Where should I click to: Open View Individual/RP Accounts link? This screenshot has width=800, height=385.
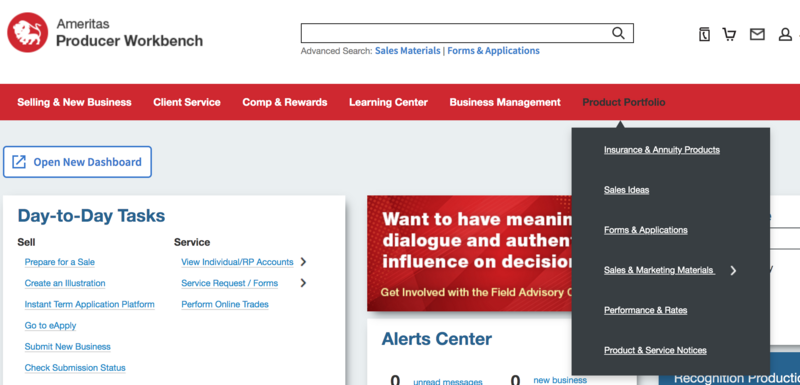click(237, 262)
